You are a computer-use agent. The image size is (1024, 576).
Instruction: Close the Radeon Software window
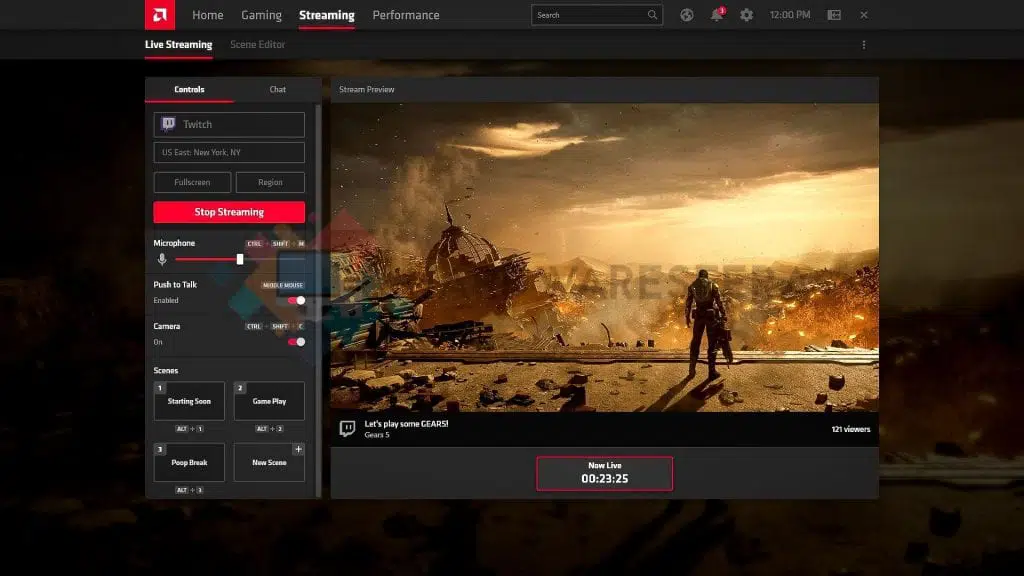click(x=863, y=15)
